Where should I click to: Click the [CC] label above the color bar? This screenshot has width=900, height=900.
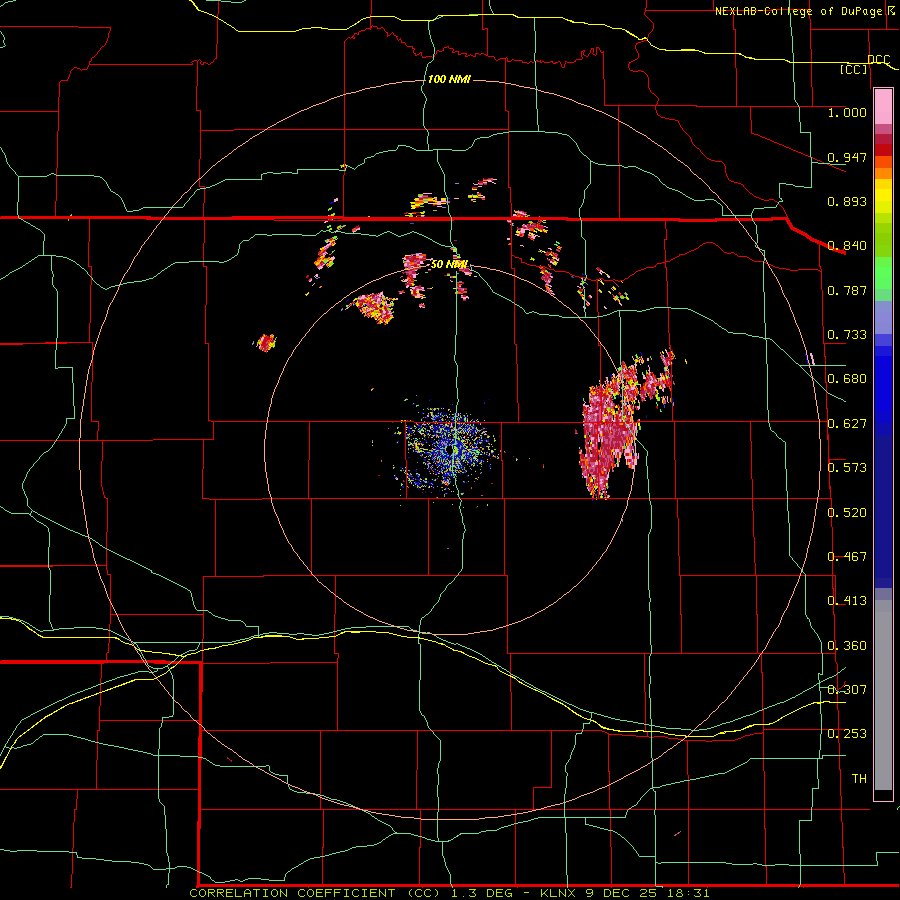click(x=854, y=69)
